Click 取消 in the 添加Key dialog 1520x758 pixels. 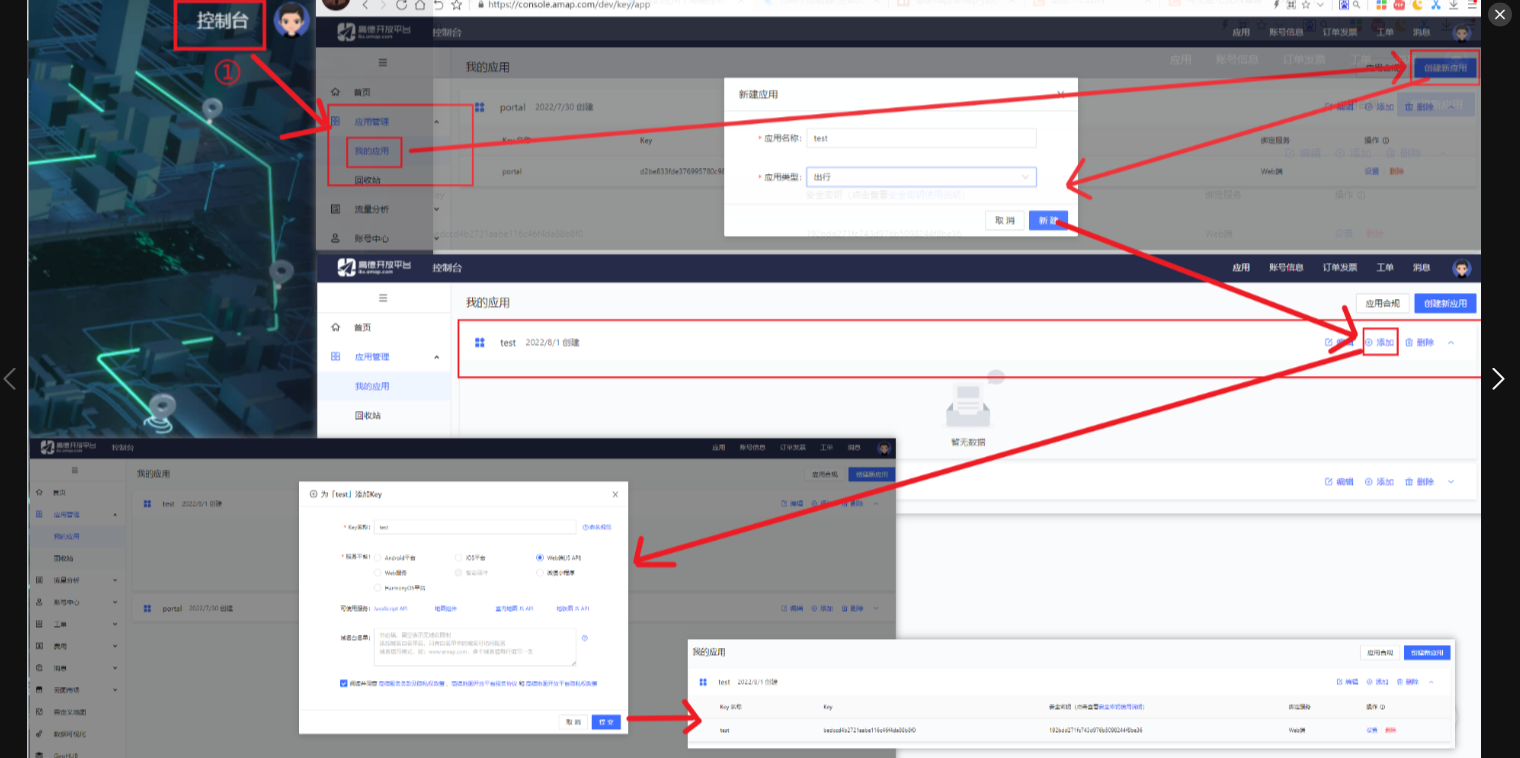[x=574, y=721]
